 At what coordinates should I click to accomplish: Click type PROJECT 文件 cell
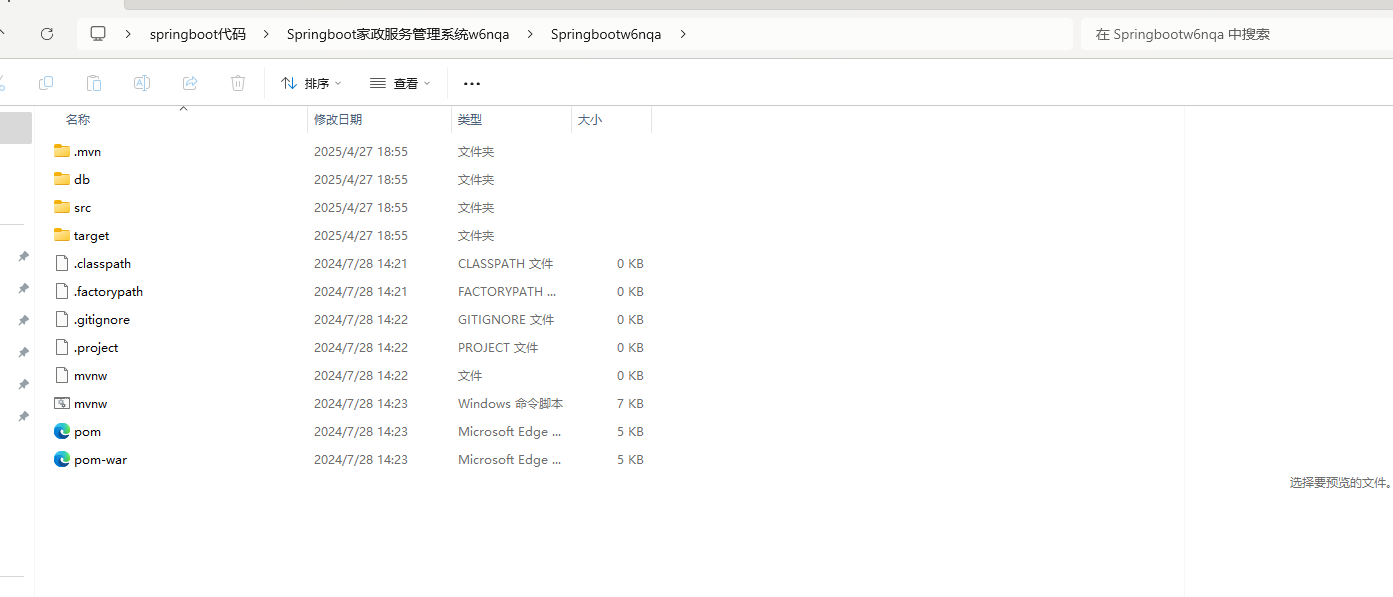[498, 348]
